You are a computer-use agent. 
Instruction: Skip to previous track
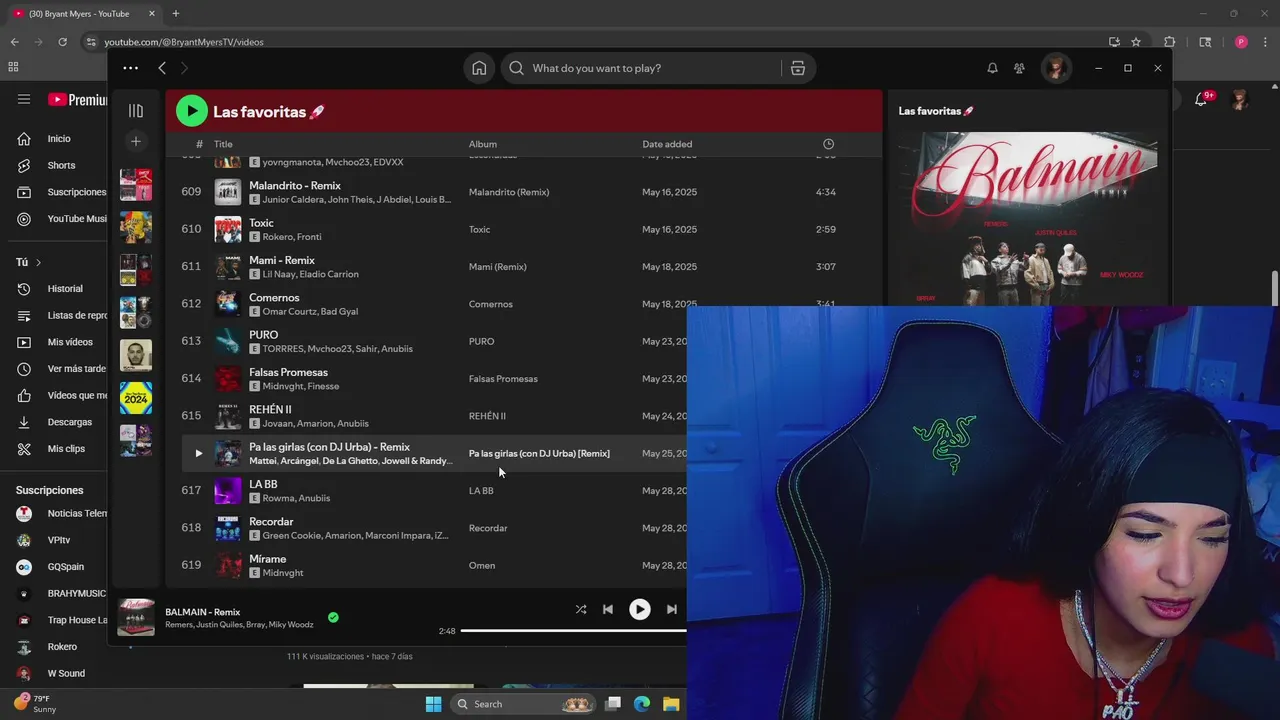[x=607, y=609]
